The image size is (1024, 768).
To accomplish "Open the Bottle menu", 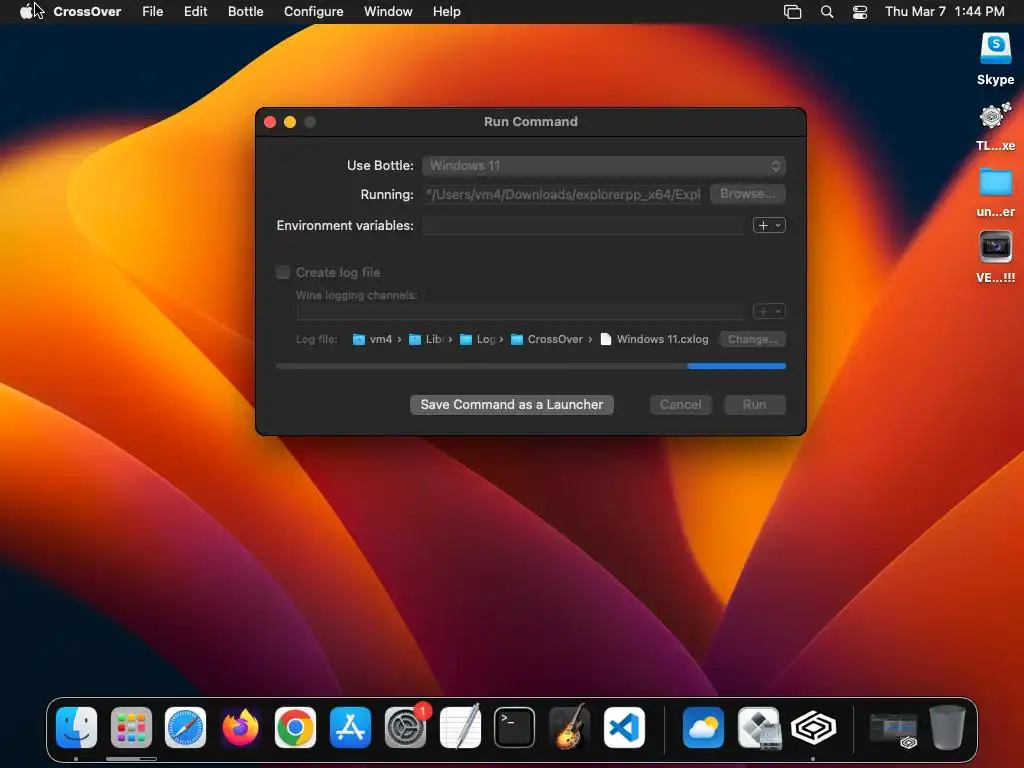I will tap(246, 11).
